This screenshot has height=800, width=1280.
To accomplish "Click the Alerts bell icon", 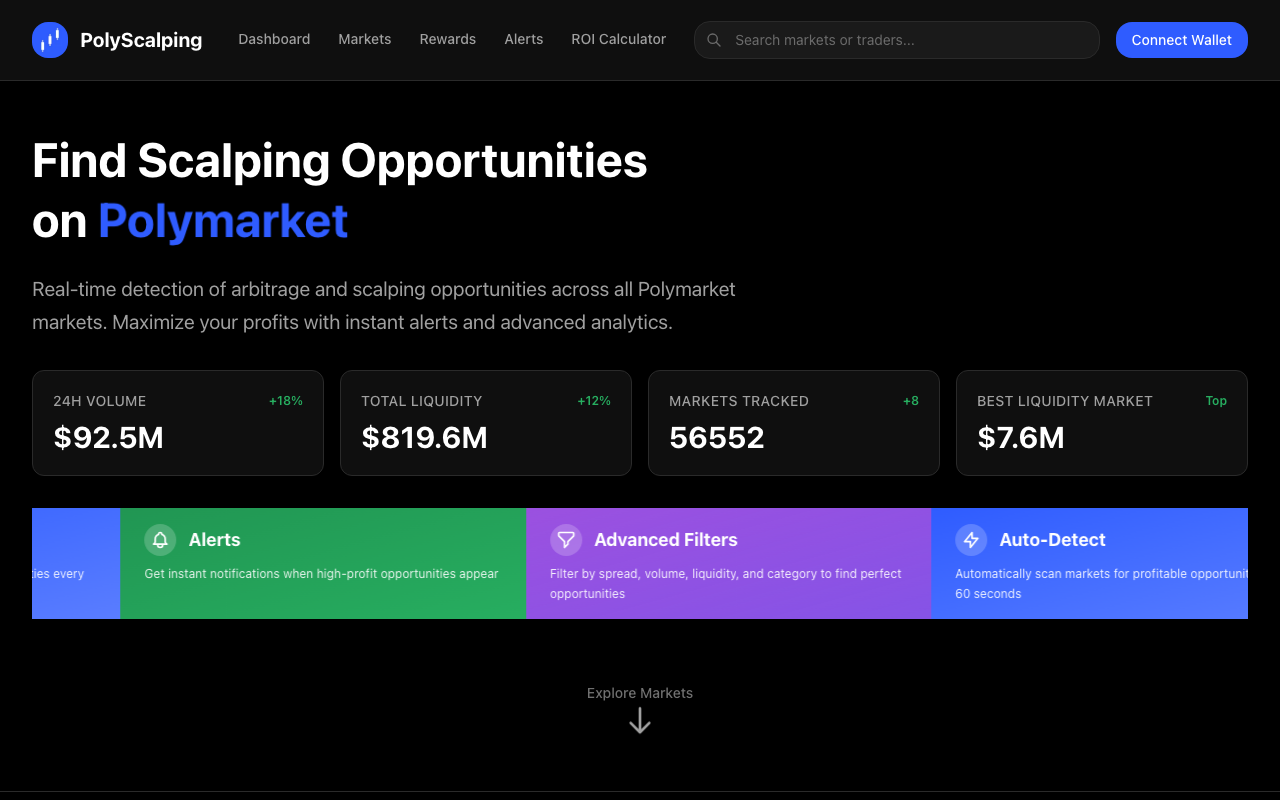I will (x=160, y=540).
